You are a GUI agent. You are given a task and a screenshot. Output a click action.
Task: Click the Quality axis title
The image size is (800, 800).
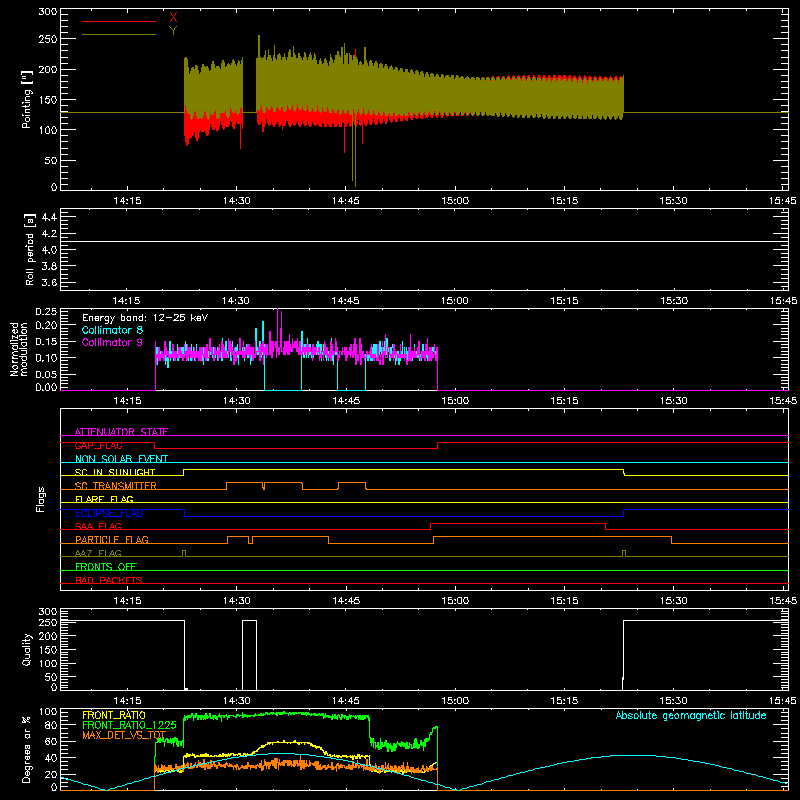point(27,649)
